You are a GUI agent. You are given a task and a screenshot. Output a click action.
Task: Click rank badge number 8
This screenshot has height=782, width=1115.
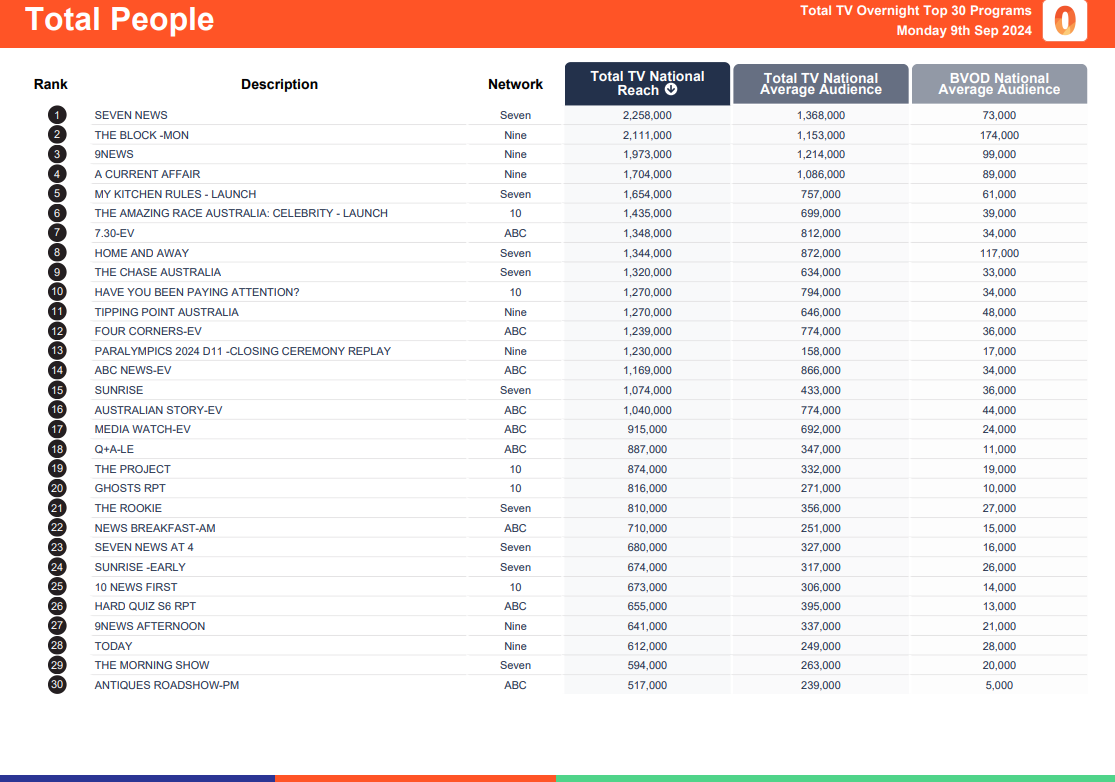57,253
